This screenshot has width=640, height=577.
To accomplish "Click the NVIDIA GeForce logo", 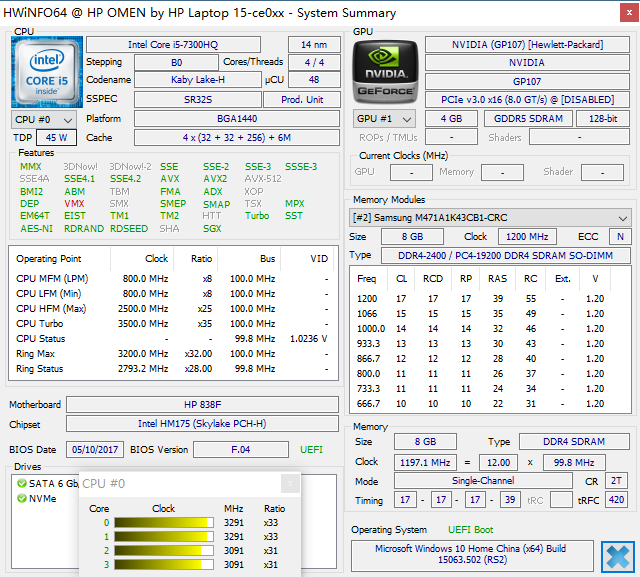I will click(385, 72).
